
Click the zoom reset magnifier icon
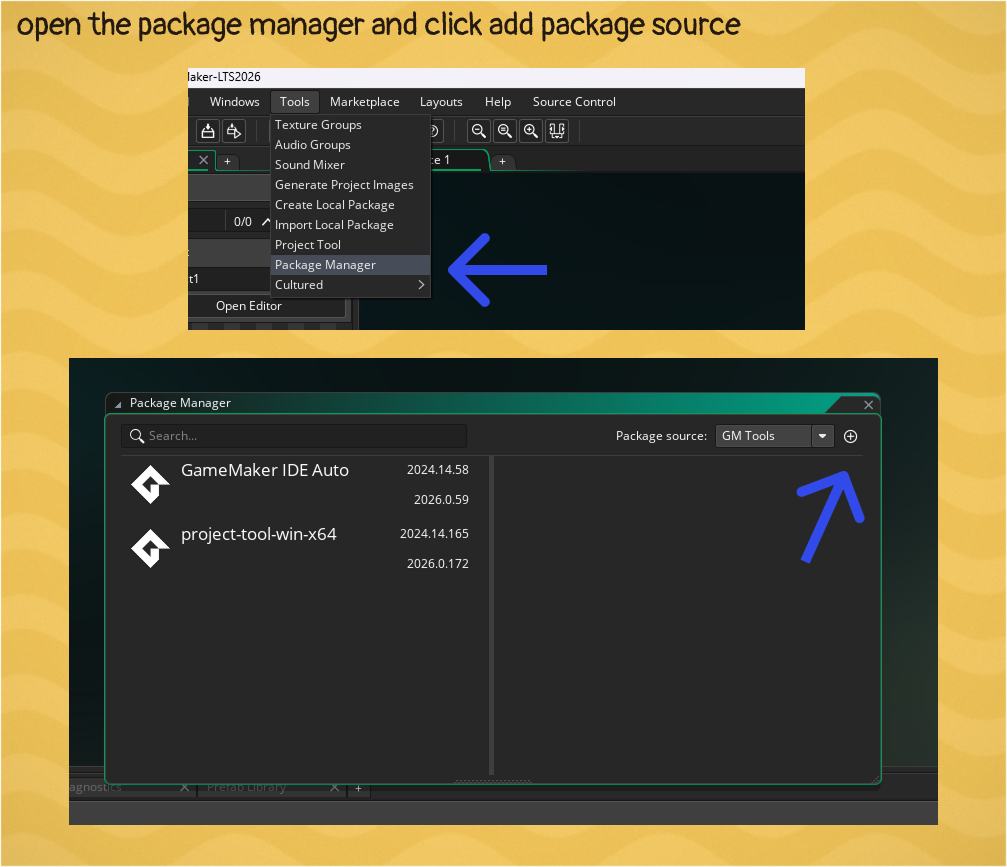[x=505, y=131]
